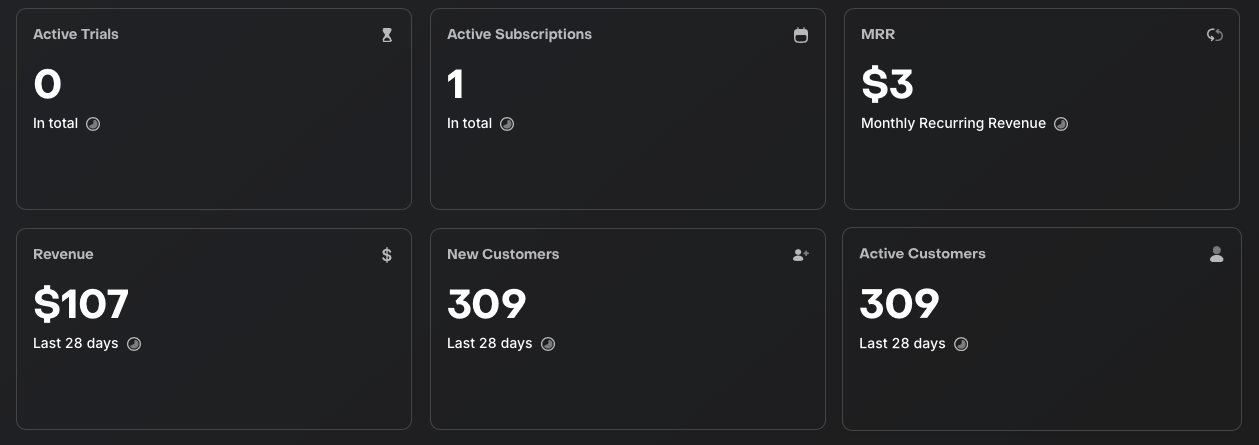Open the chart icon next to Monthly Recurring Revenue
The width and height of the screenshot is (1259, 445).
point(1061,124)
